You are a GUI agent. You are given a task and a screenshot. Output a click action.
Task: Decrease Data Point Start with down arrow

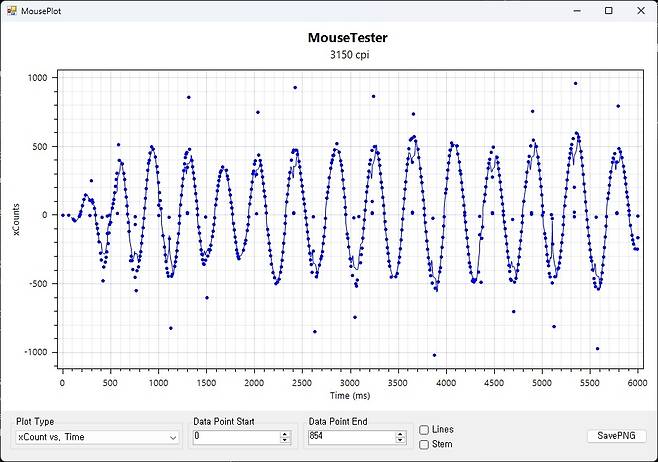285,440
